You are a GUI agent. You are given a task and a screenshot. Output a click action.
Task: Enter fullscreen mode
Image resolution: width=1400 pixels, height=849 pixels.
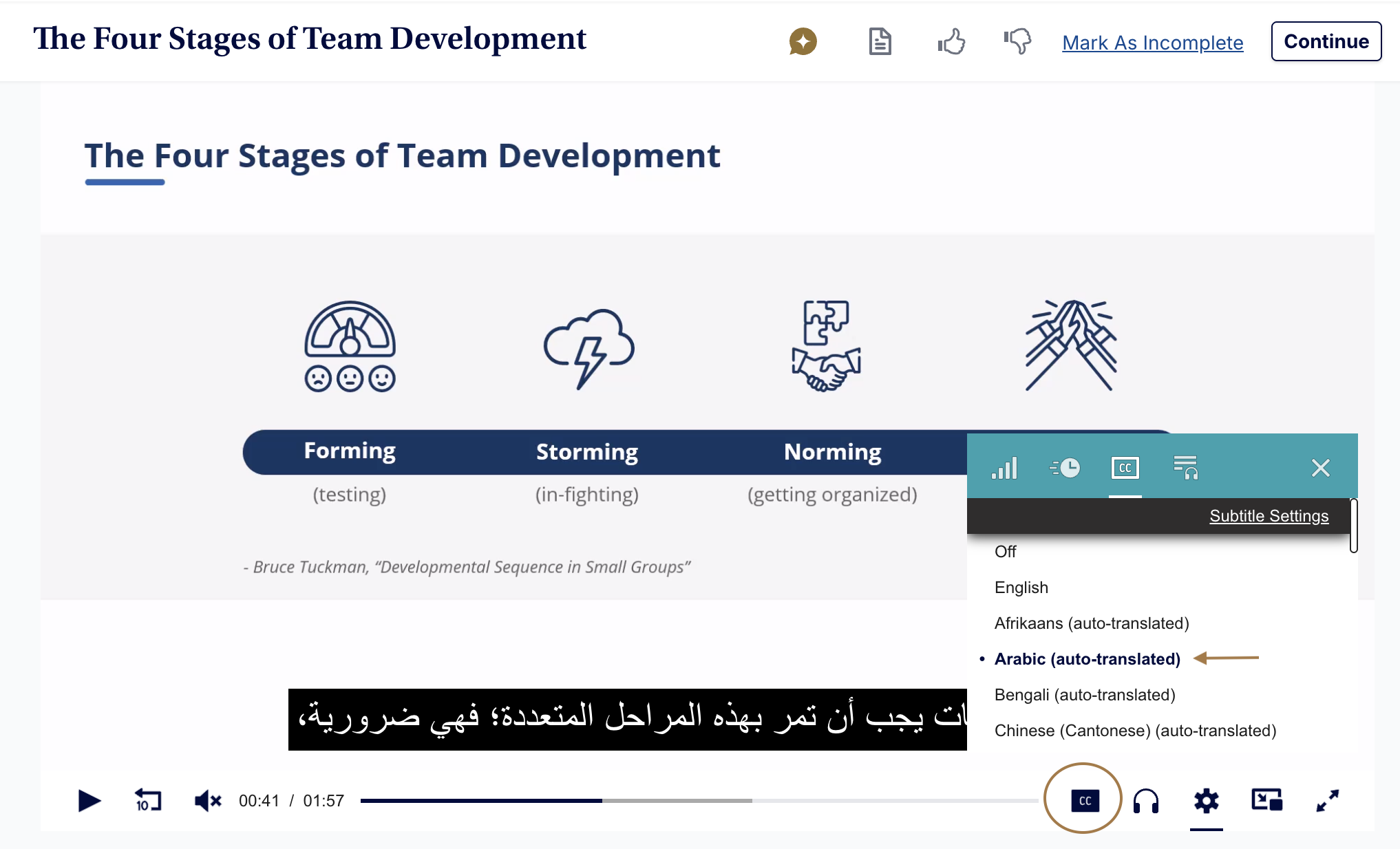point(1327,800)
